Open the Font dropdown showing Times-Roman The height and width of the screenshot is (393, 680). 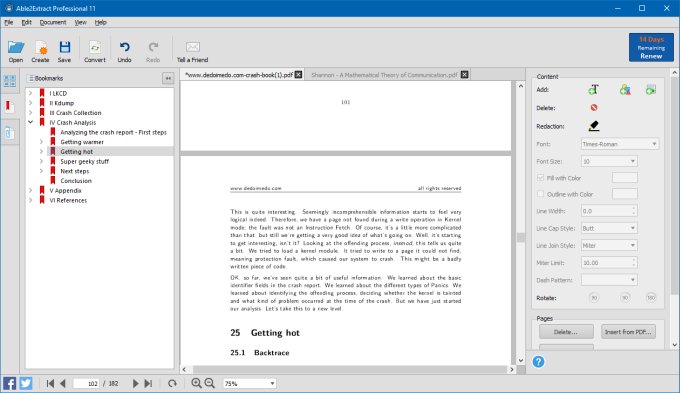click(x=620, y=144)
